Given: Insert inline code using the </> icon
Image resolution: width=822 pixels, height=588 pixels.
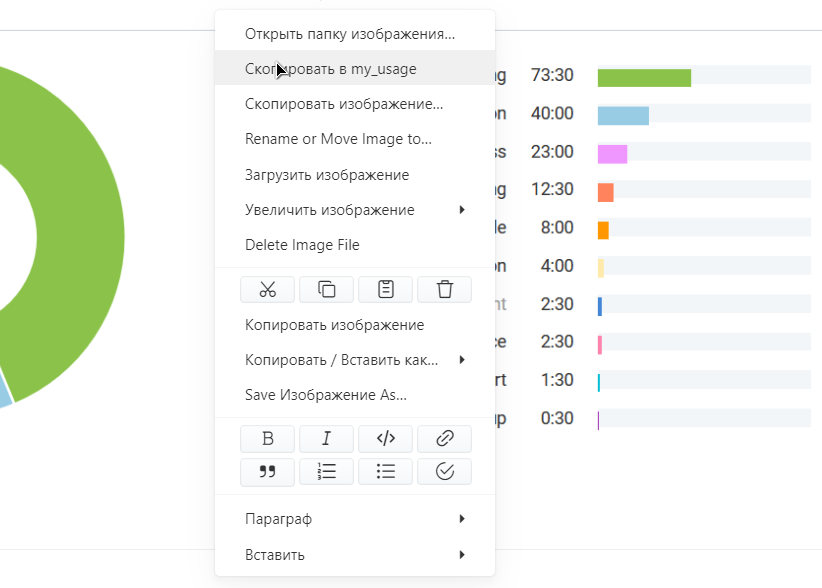Looking at the screenshot, I should tap(385, 439).
